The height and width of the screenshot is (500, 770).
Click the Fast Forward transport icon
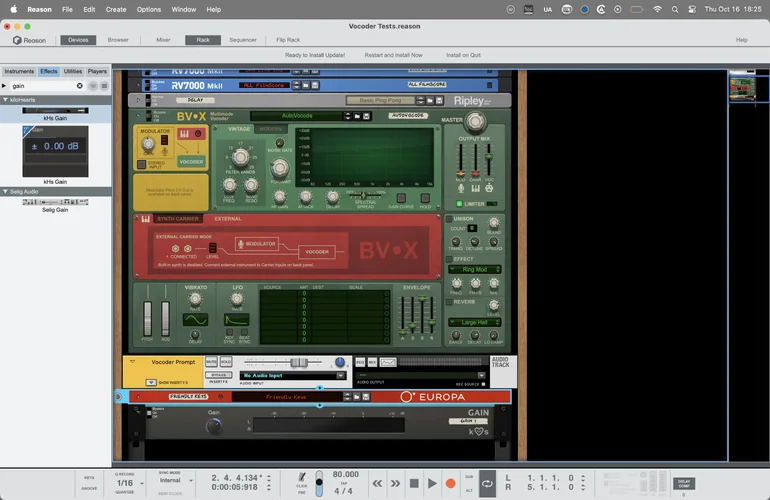pyautogui.click(x=396, y=483)
